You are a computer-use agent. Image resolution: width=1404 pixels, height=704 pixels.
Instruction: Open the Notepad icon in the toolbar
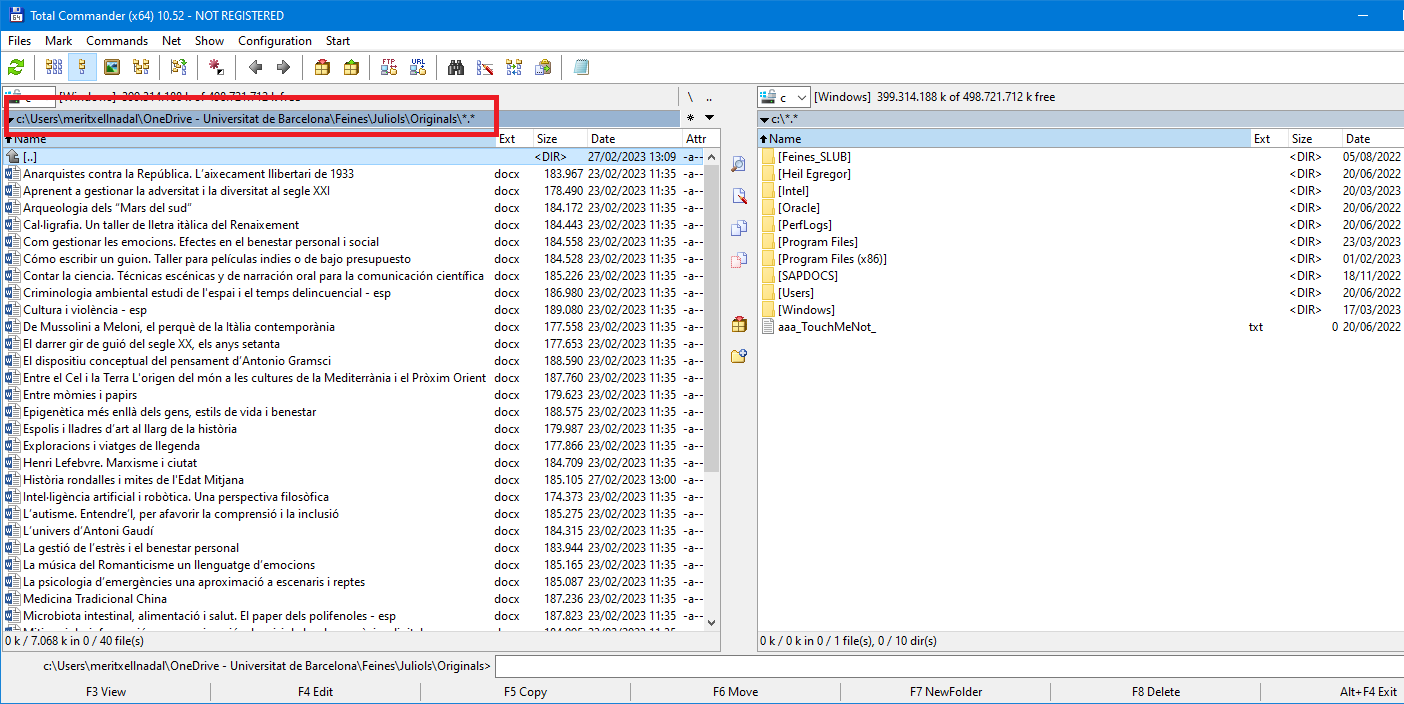point(582,68)
